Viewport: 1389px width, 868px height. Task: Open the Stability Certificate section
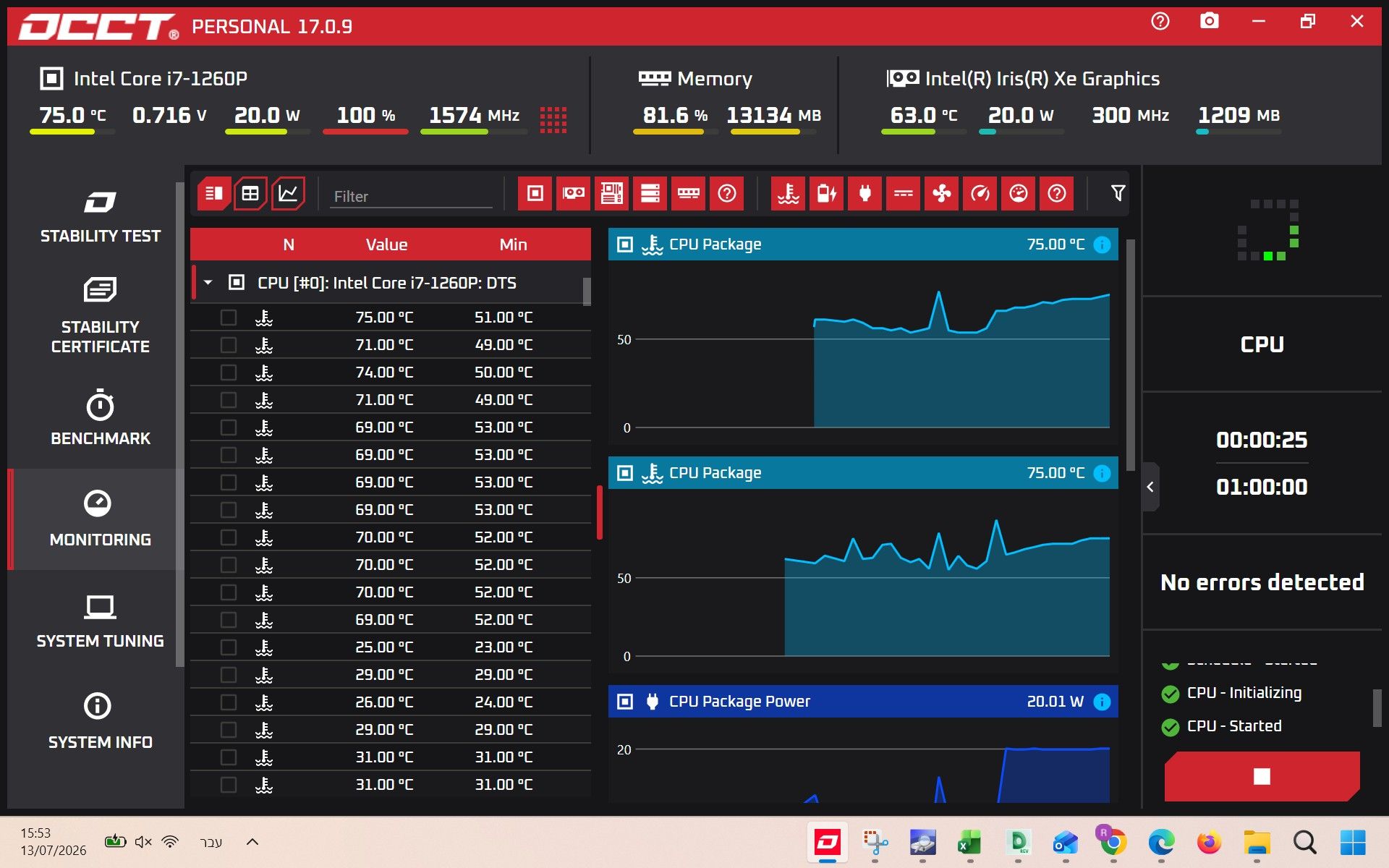pyautogui.click(x=100, y=315)
